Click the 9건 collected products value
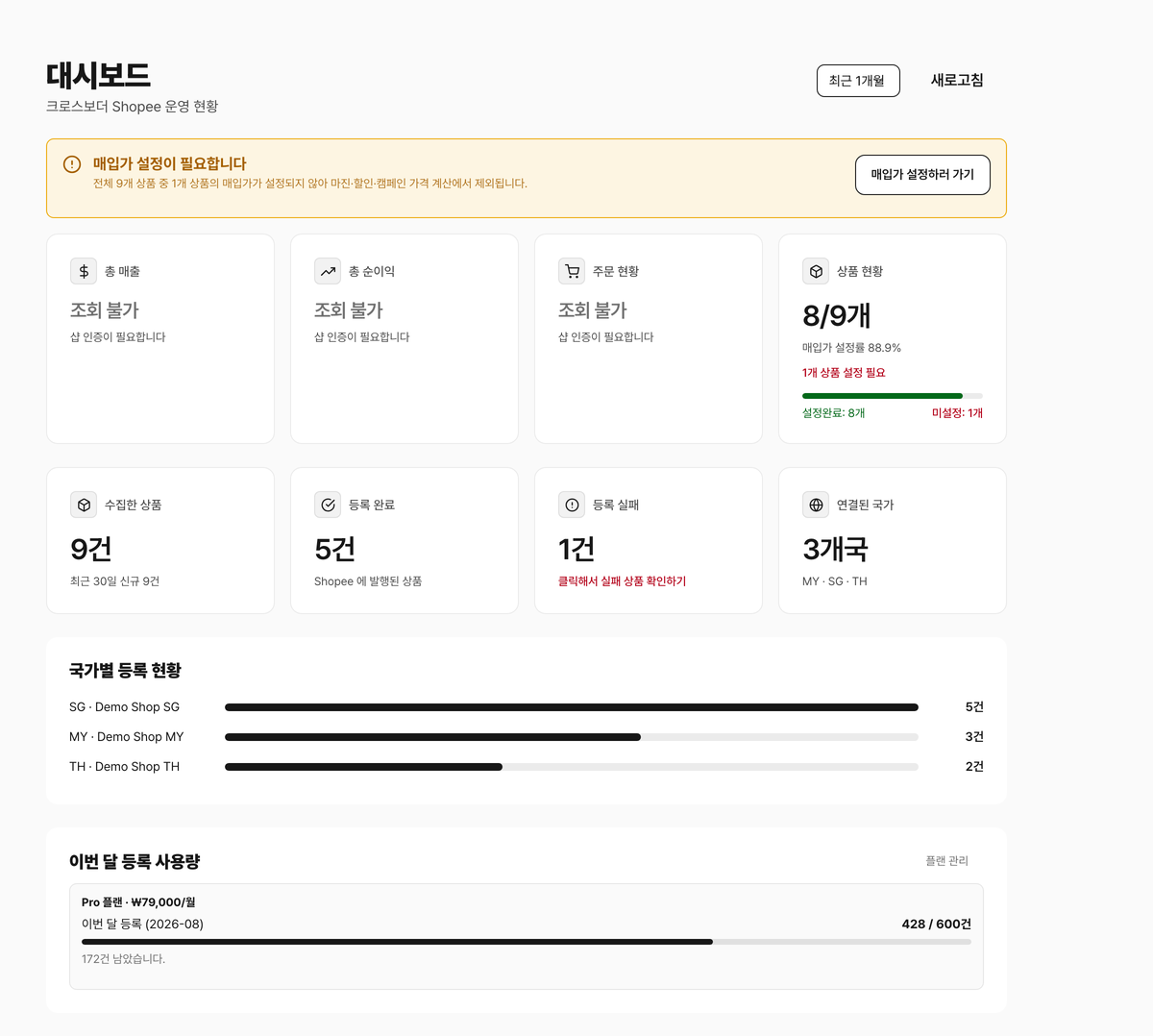This screenshot has height=1036, width=1153. pos(91,549)
